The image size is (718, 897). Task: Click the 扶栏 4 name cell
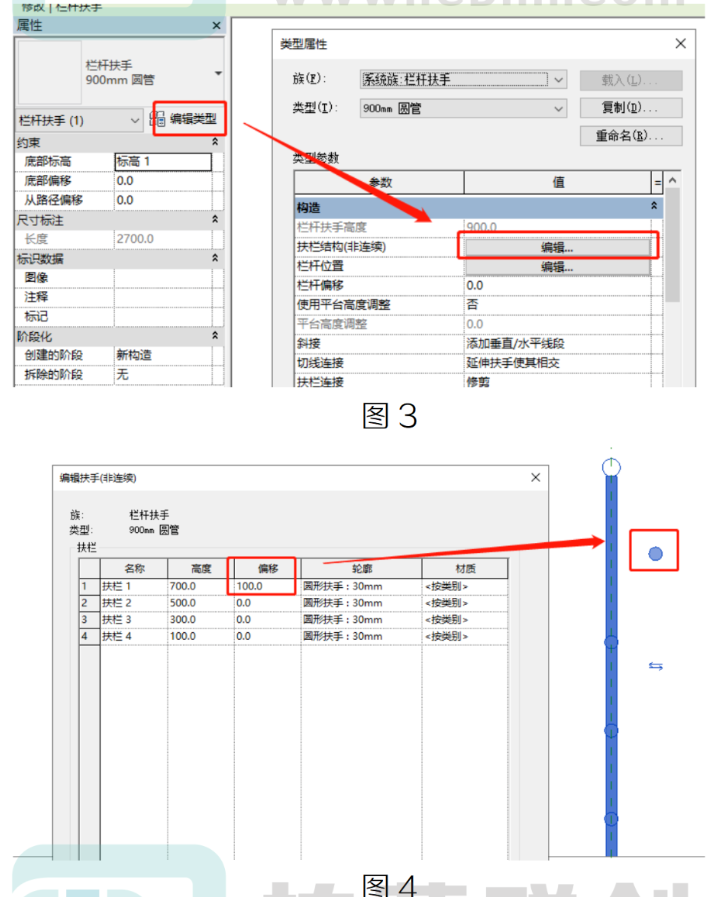[x=134, y=636]
